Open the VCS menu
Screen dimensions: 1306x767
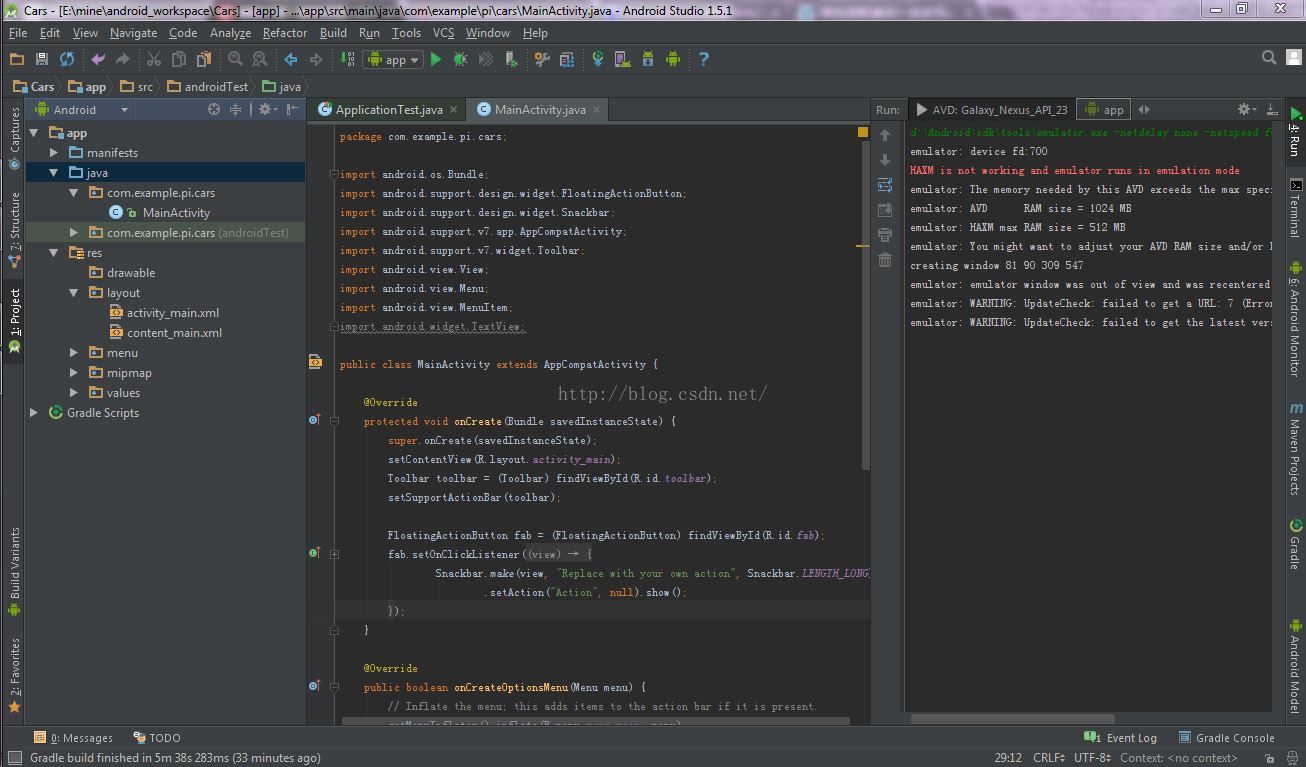tap(443, 33)
